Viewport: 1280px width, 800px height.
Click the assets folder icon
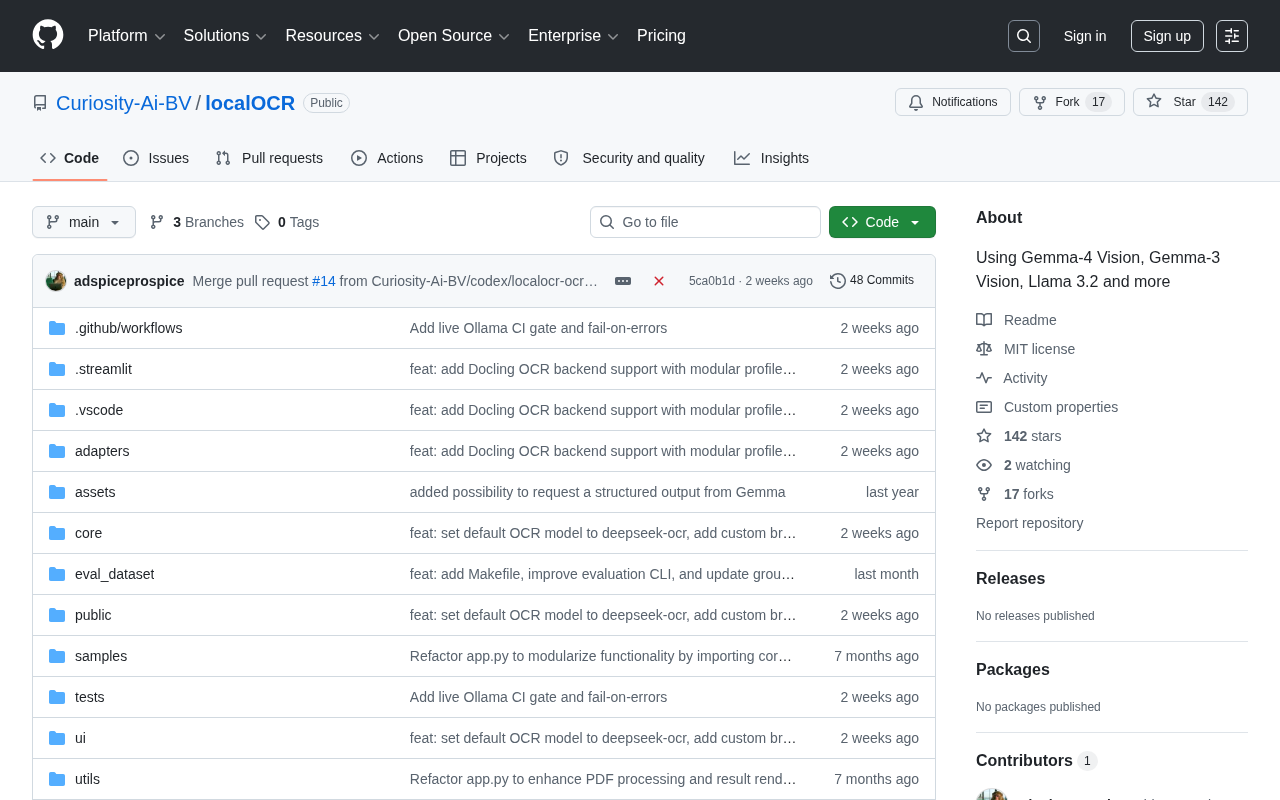pyautogui.click(x=57, y=492)
